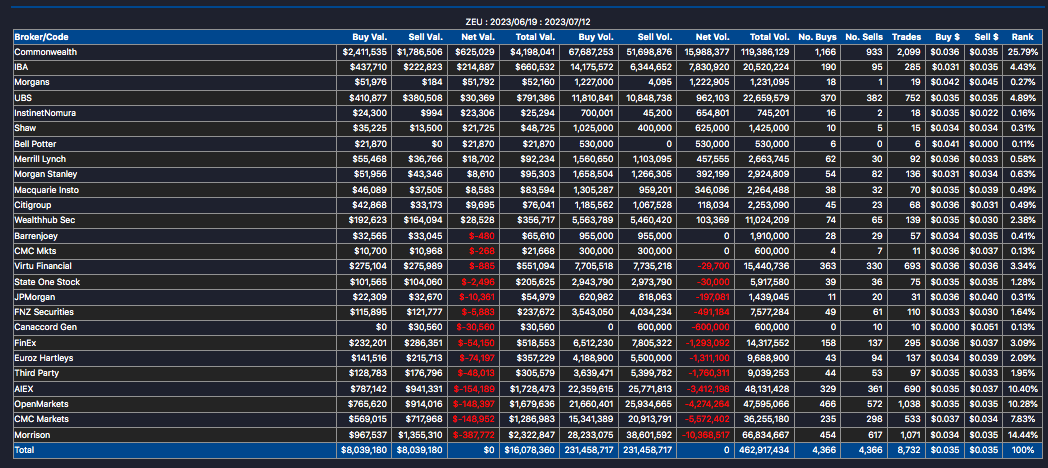
Task: Click the No. Buys column header
Action: tap(818, 37)
